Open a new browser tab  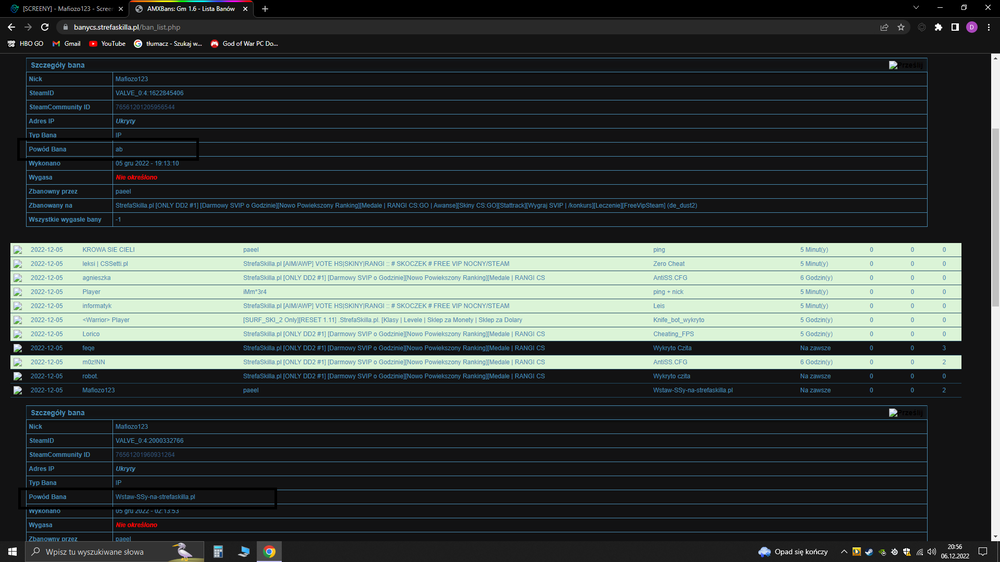click(265, 9)
